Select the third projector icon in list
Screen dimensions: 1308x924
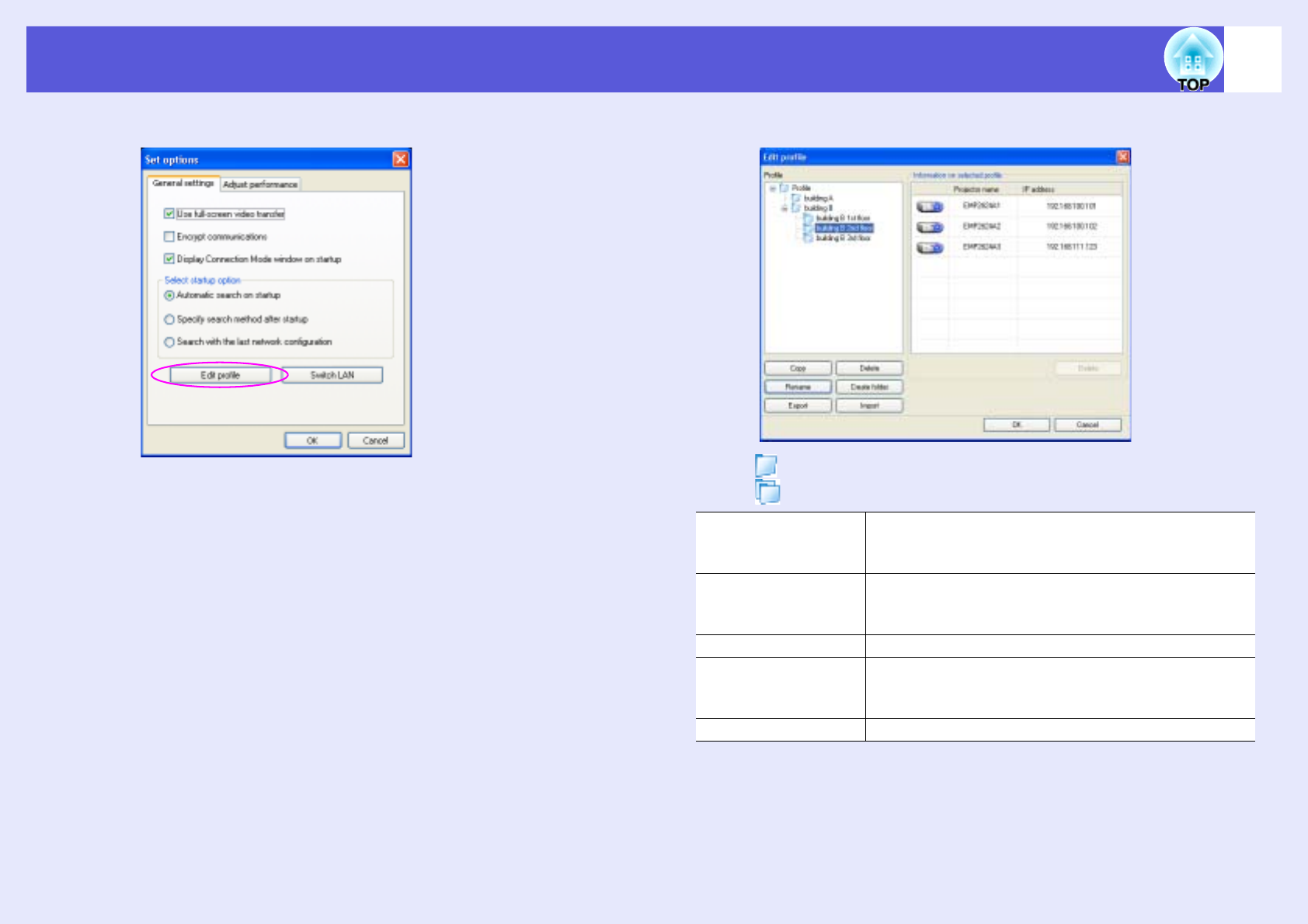tap(930, 248)
